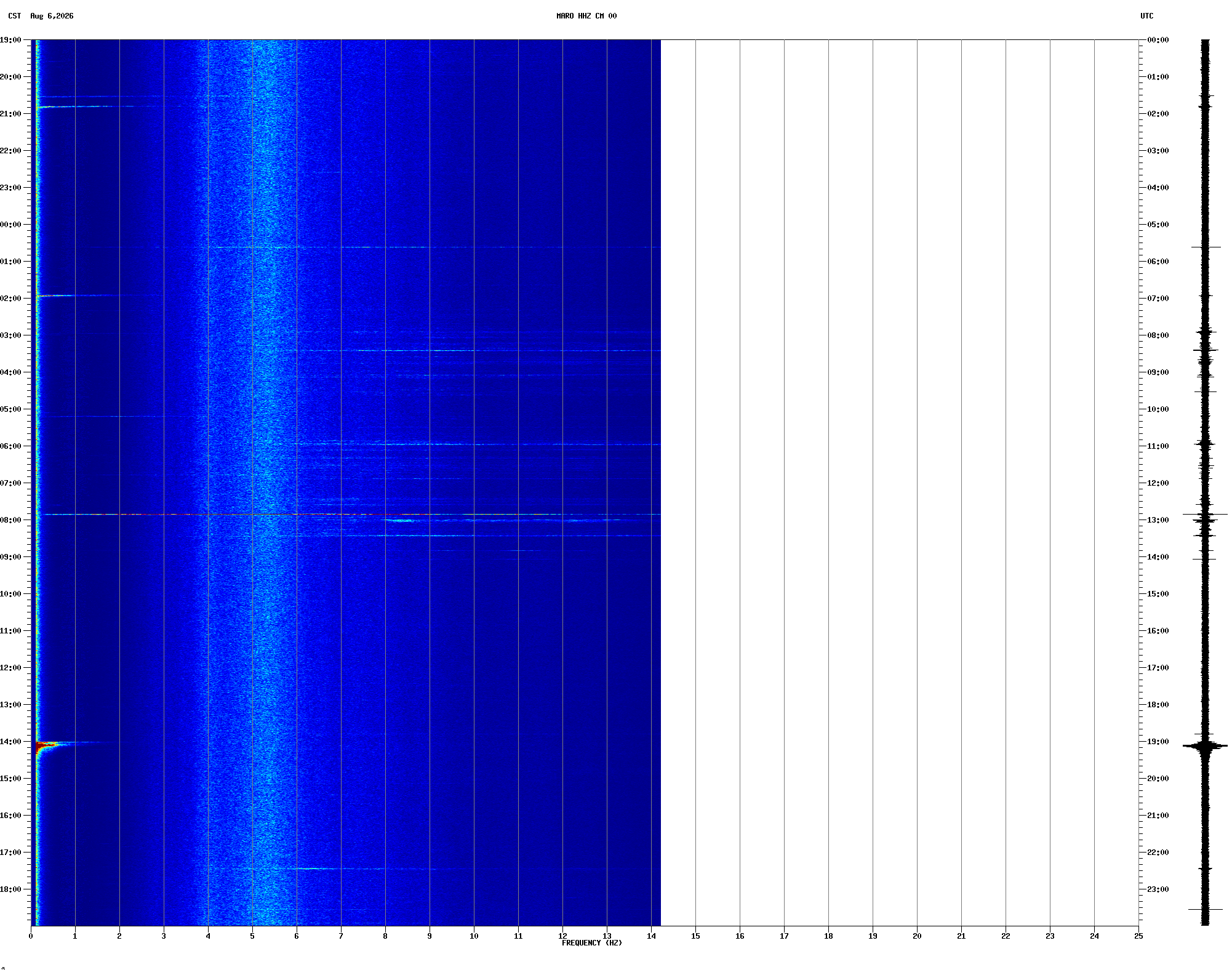Pick the 20 Hz frequency tick label
This screenshot has height=975, width=1232.
point(917,936)
